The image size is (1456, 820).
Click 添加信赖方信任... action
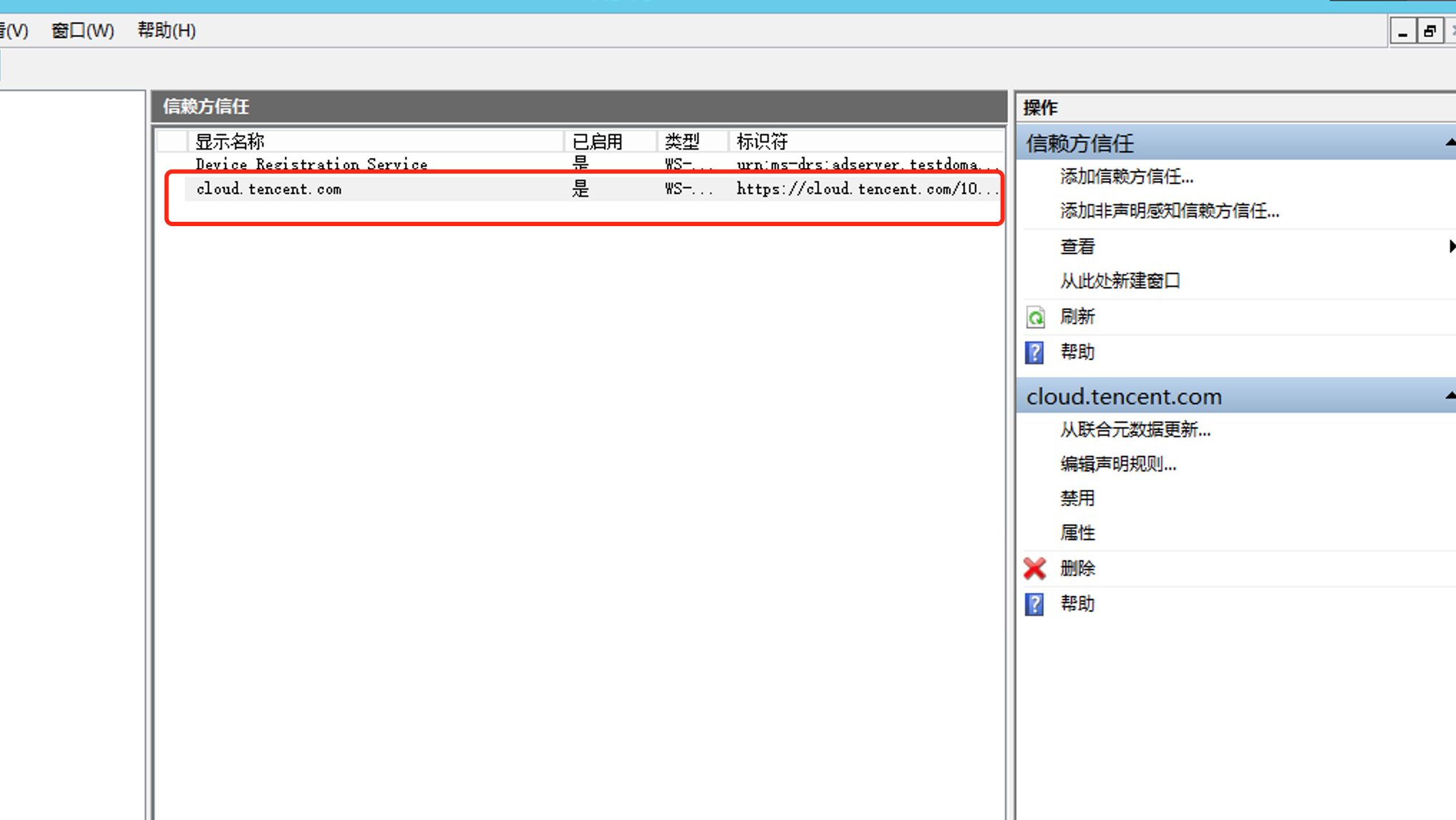click(1126, 177)
